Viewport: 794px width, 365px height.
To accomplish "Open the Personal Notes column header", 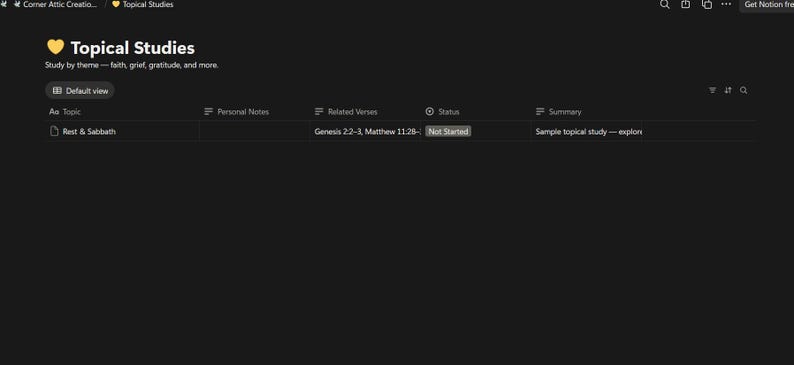I will tap(254, 112).
